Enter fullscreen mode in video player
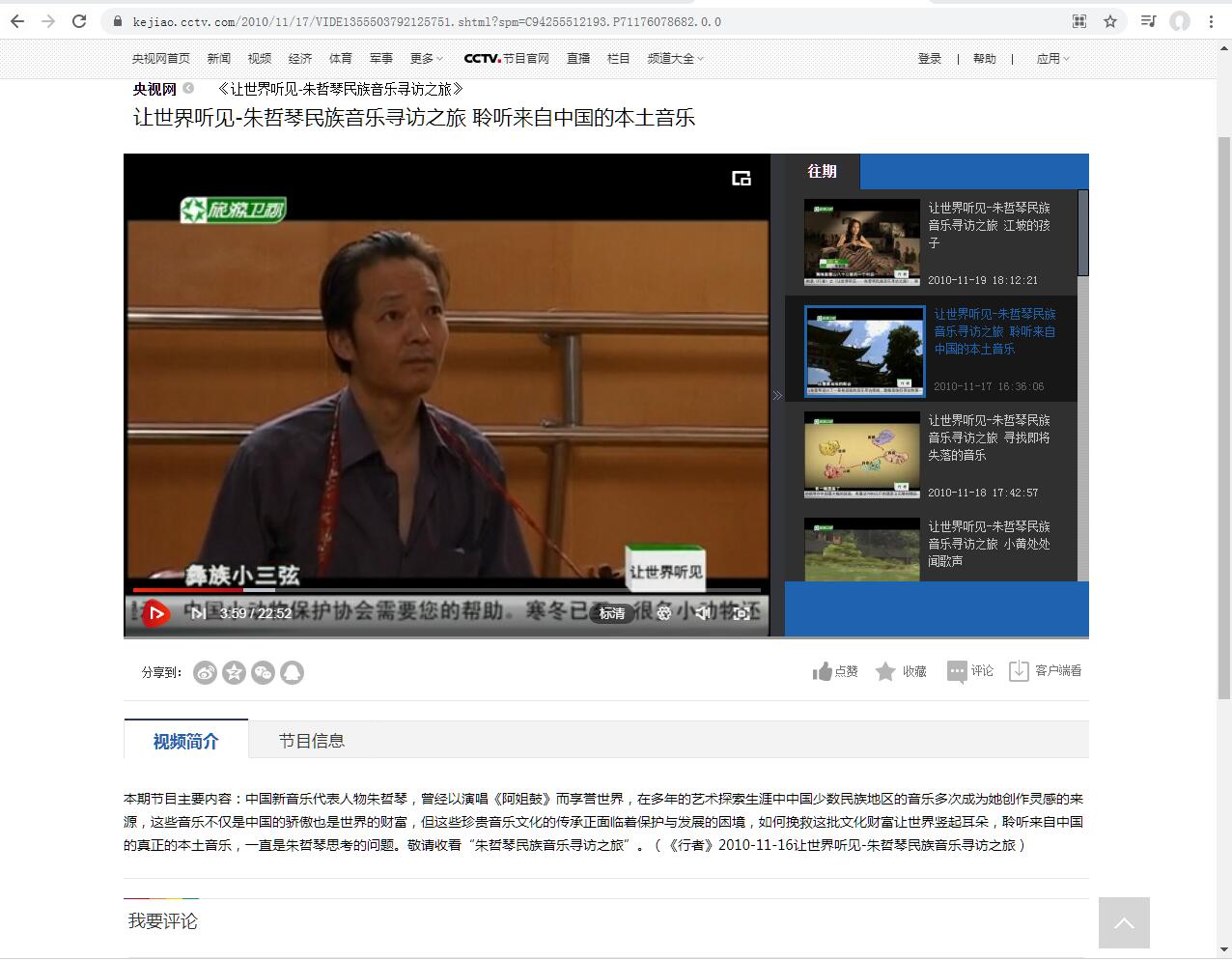This screenshot has width=1232, height=960. click(742, 613)
